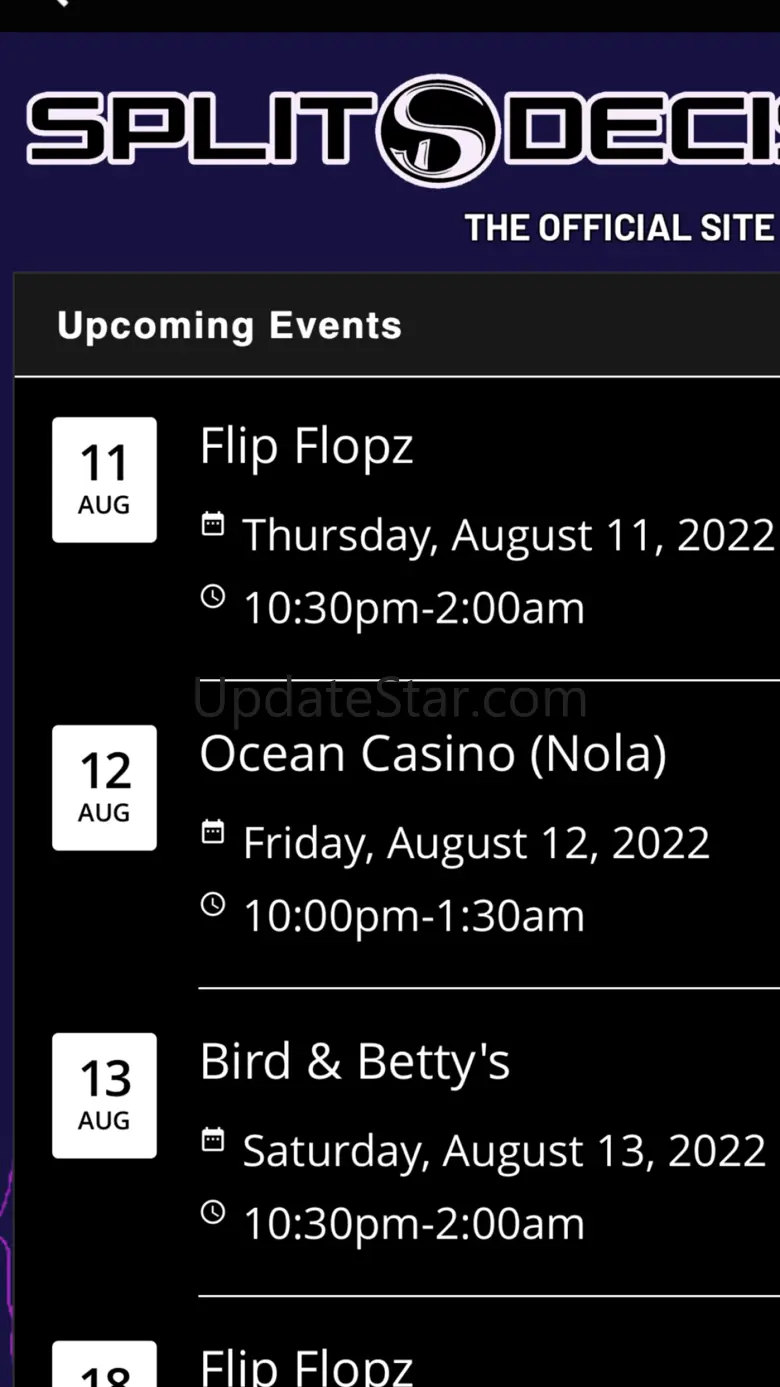Click the round S emblem in the logo

click(x=439, y=130)
